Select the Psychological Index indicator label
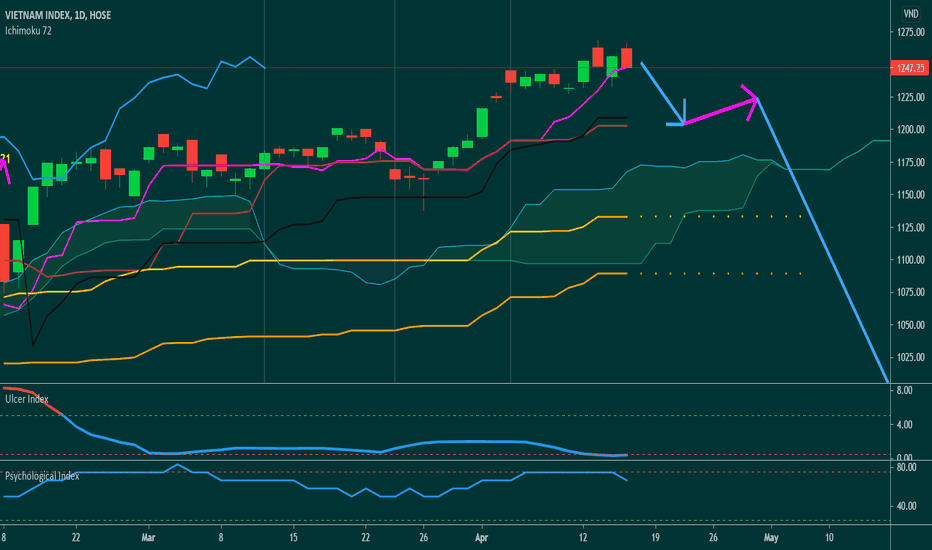 42,476
